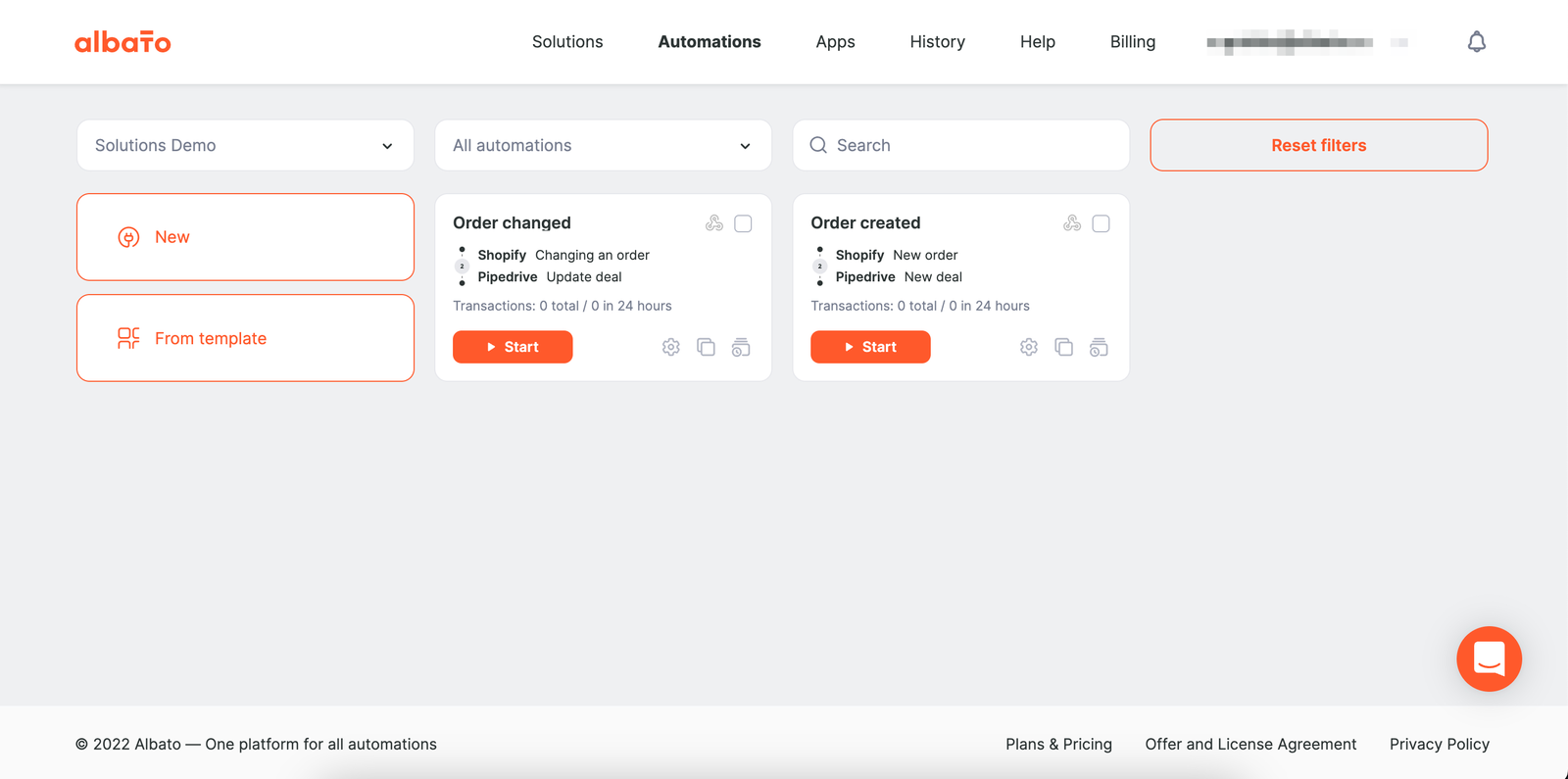Open Plans & Pricing link

[1058, 744]
